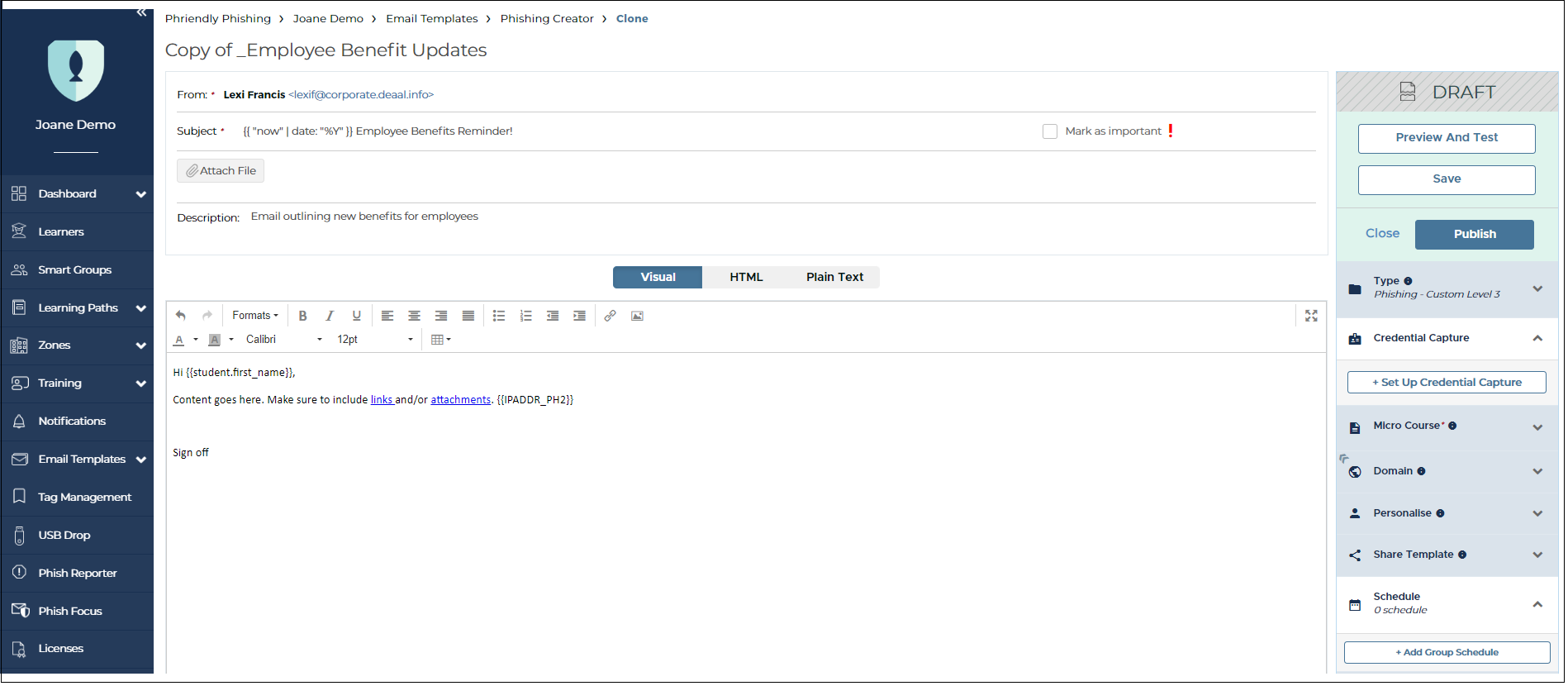Insert or edit a link

[x=611, y=316]
